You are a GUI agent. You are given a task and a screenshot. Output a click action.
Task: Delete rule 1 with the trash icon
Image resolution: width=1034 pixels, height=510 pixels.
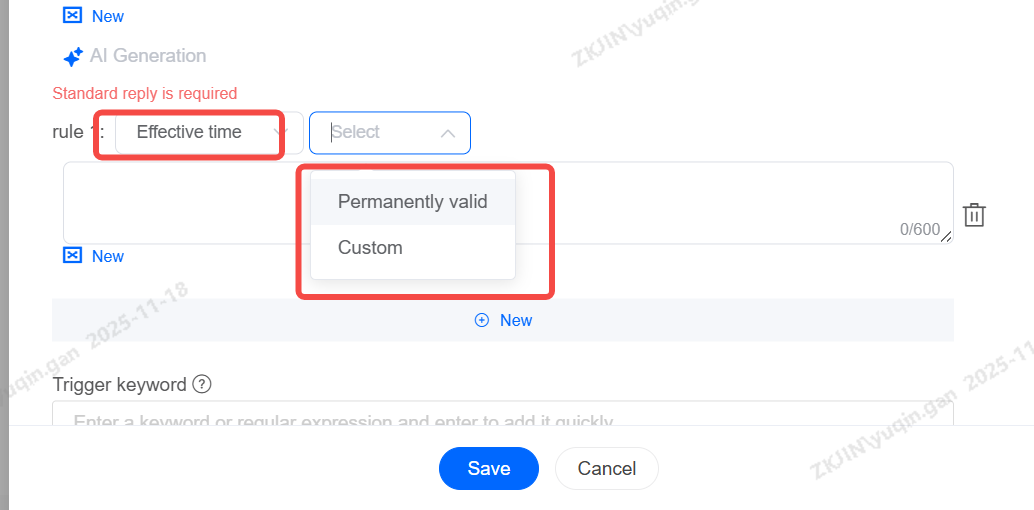pyautogui.click(x=974, y=215)
